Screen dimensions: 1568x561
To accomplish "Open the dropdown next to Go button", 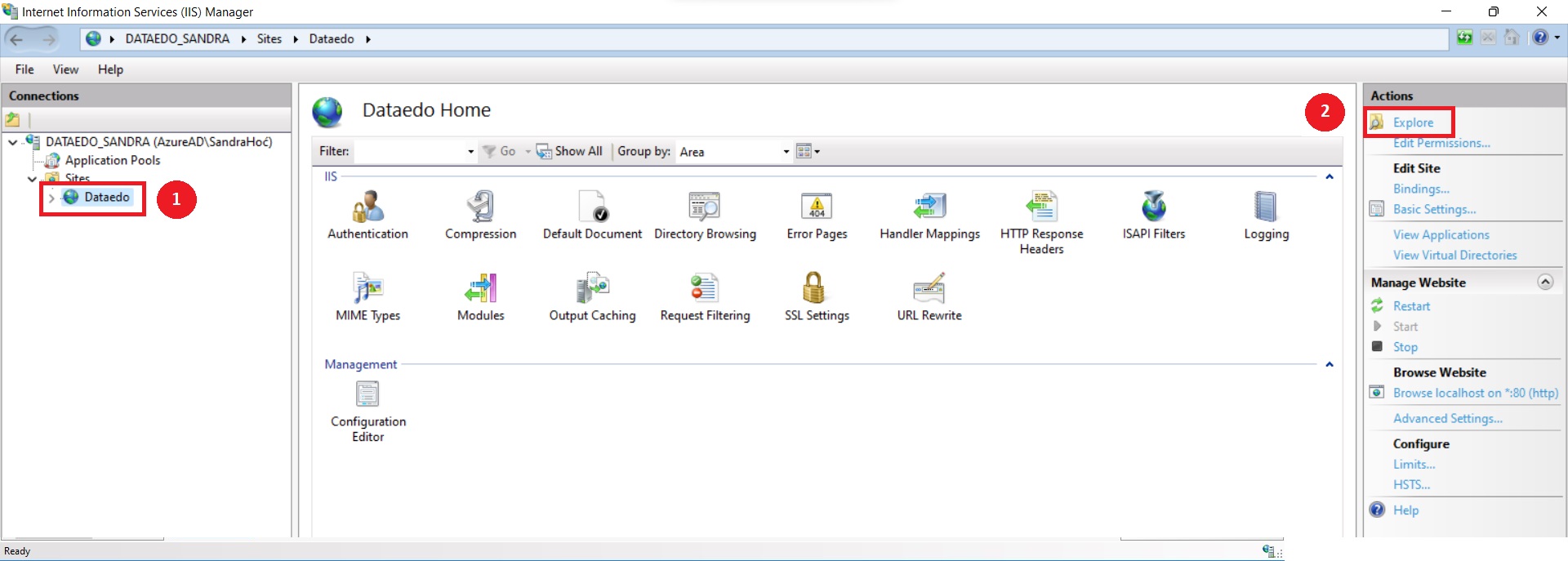I will (x=528, y=151).
